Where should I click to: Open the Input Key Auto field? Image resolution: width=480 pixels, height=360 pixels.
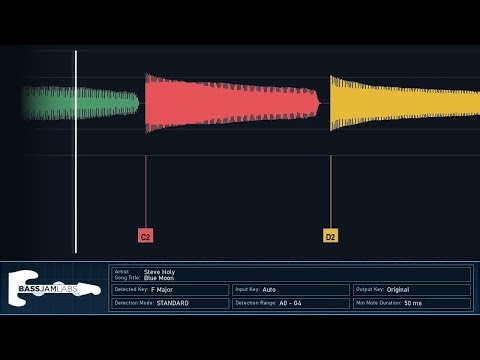click(x=291, y=290)
